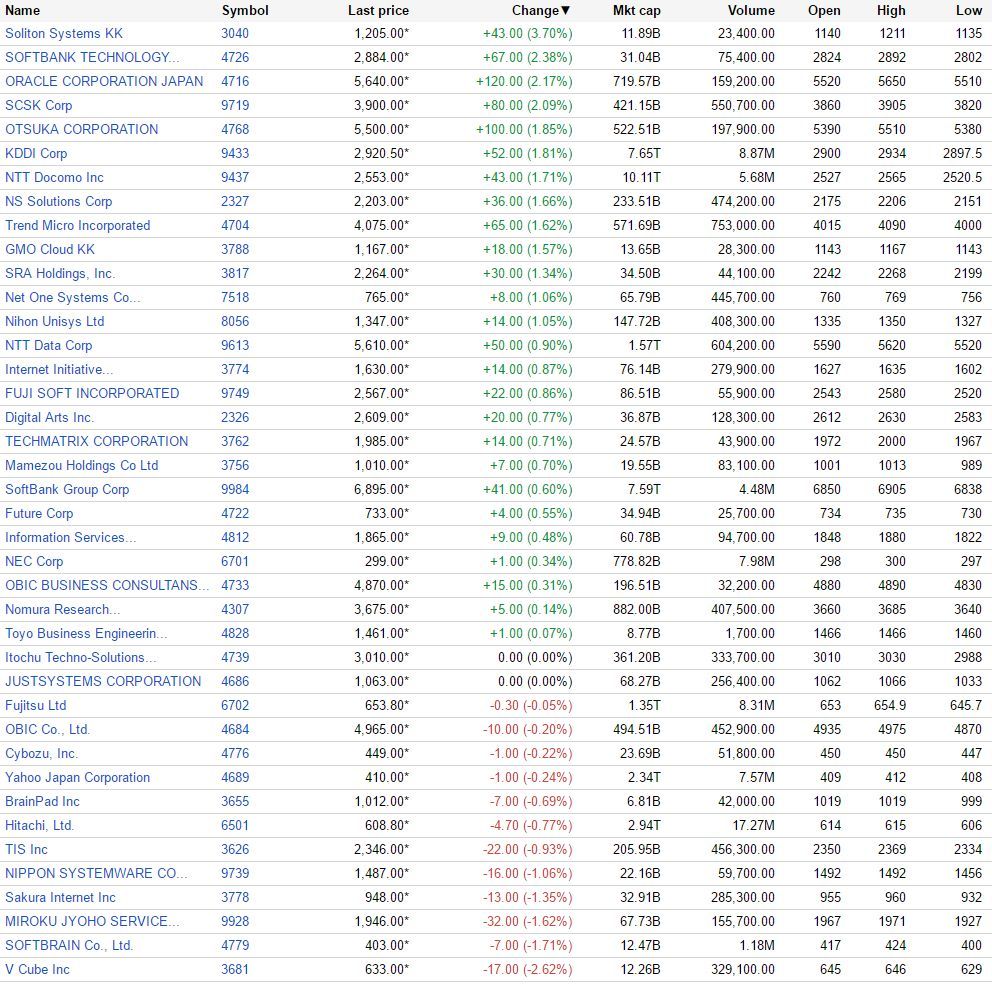Click ticker symbol 4689
992x984 pixels.
click(x=235, y=778)
